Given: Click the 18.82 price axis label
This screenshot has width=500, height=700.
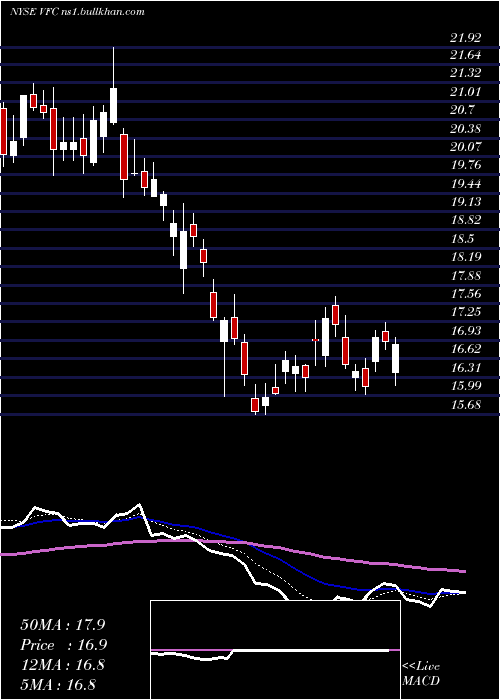Looking at the screenshot, I should tap(466, 221).
